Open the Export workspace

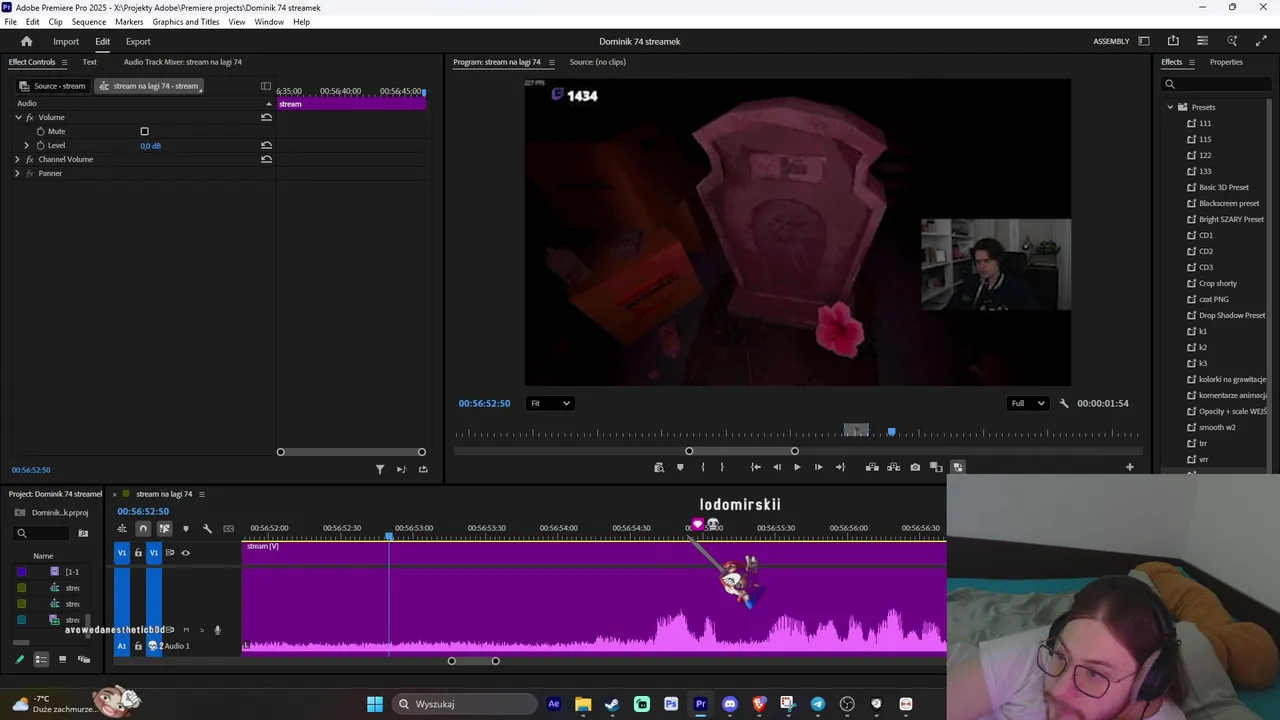coord(138,41)
